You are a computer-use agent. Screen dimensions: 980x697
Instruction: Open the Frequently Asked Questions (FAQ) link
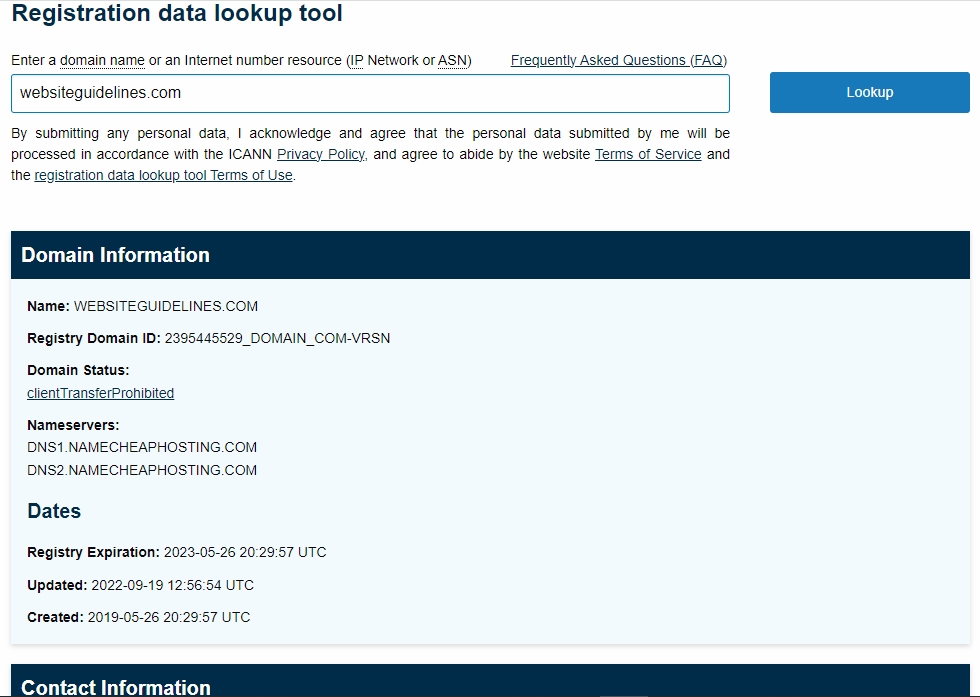tap(618, 60)
